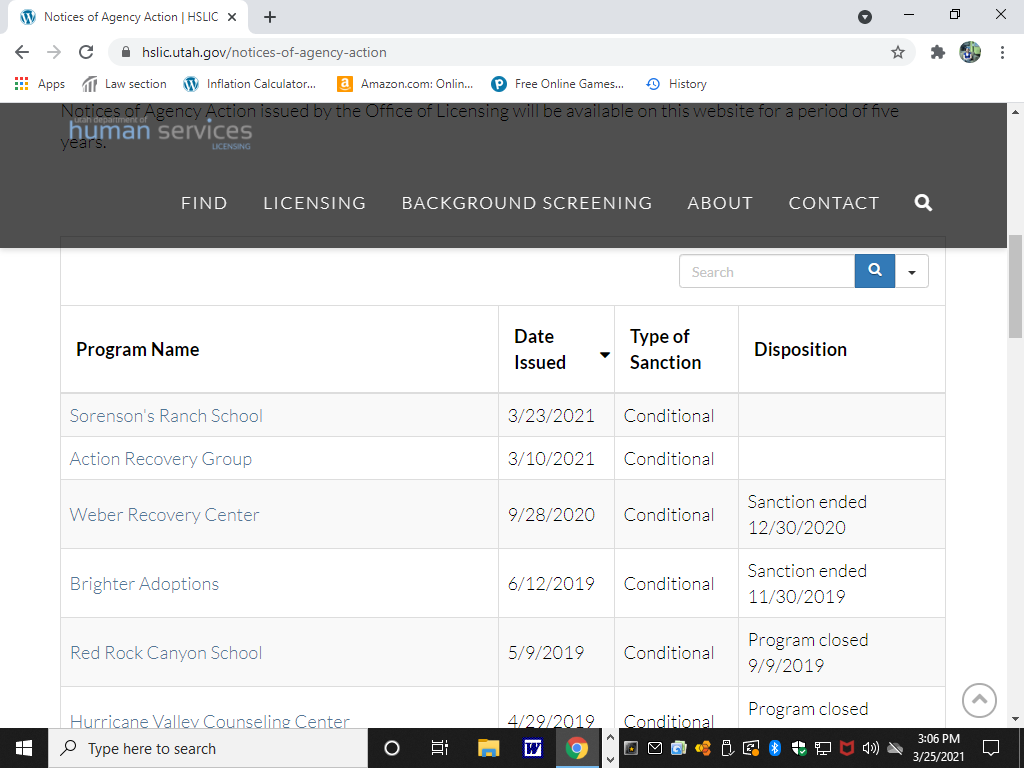Sort the table by Date Issued
The width and height of the screenshot is (1024, 768).
coord(556,349)
